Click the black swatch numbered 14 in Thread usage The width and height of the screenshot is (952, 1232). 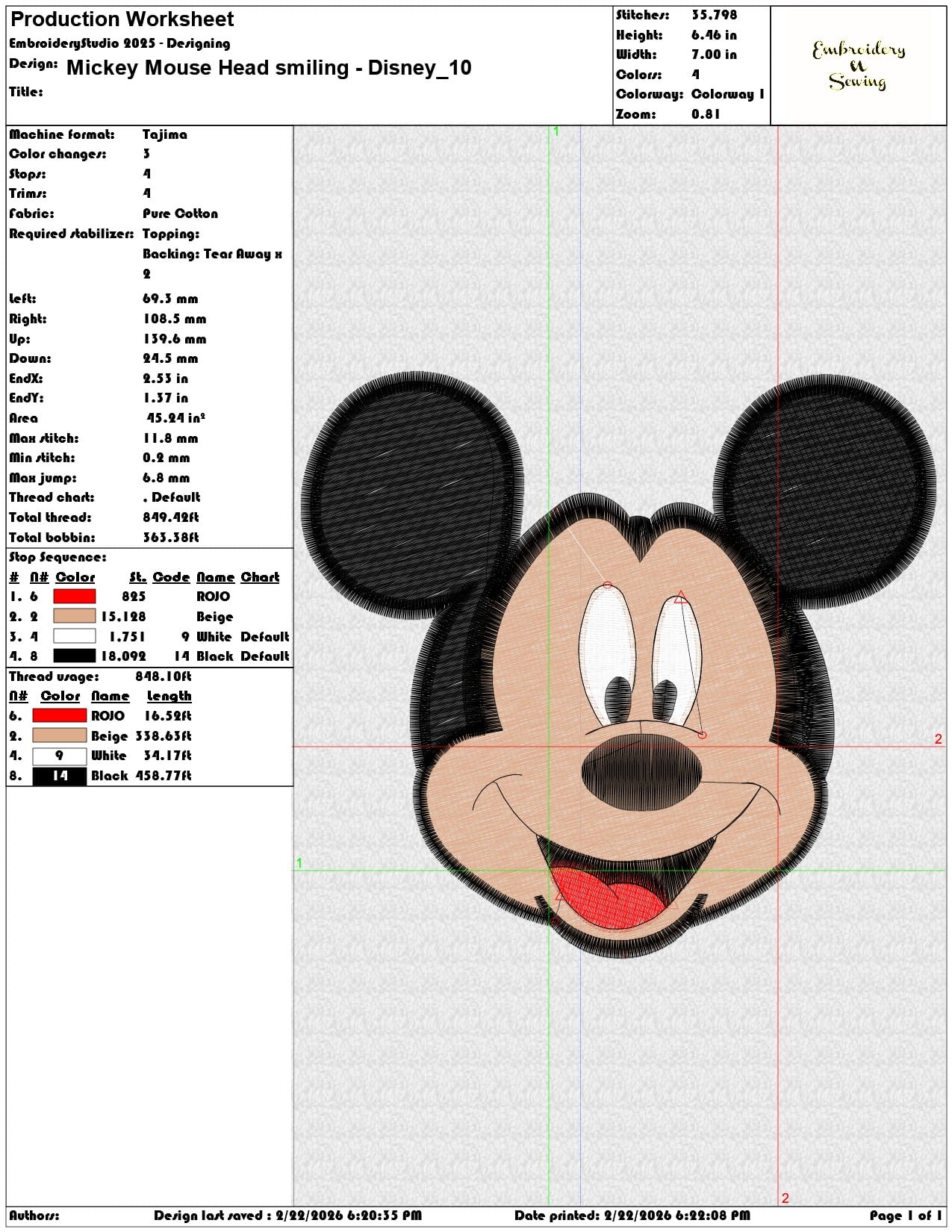pos(60,776)
